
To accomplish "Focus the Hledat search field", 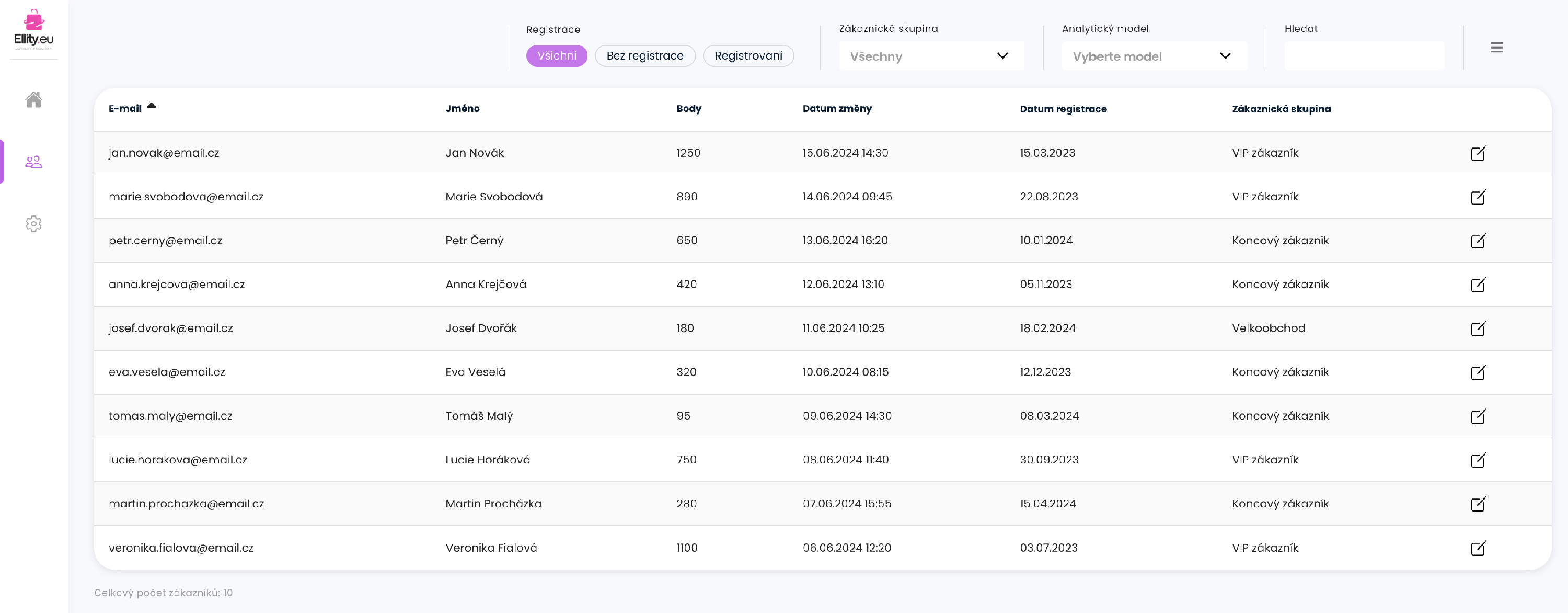I will pyautogui.click(x=1364, y=56).
